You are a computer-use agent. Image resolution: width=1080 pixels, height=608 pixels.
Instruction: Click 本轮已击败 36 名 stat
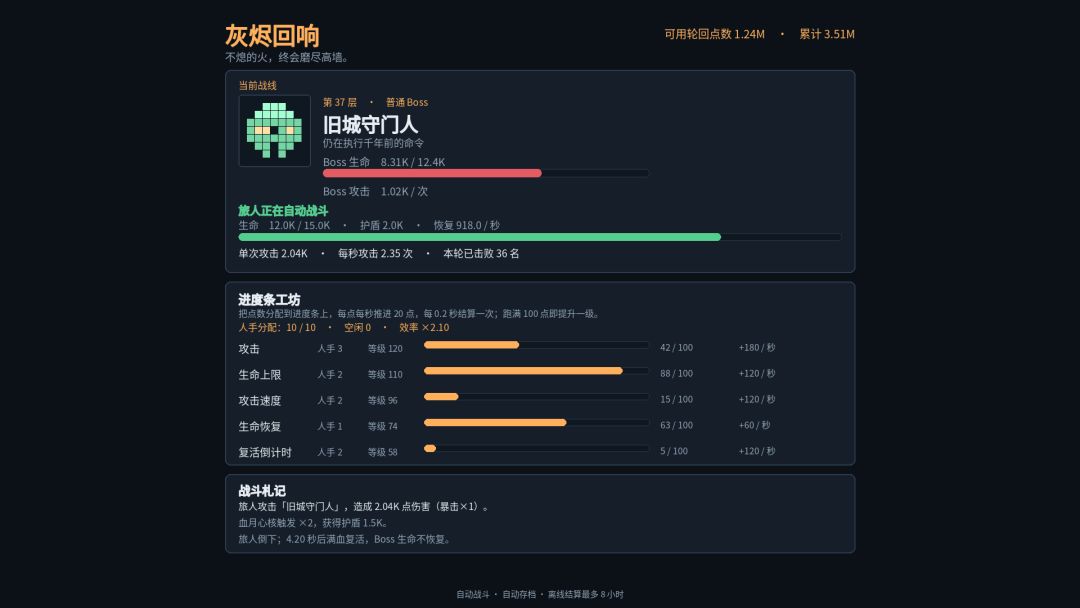(481, 253)
